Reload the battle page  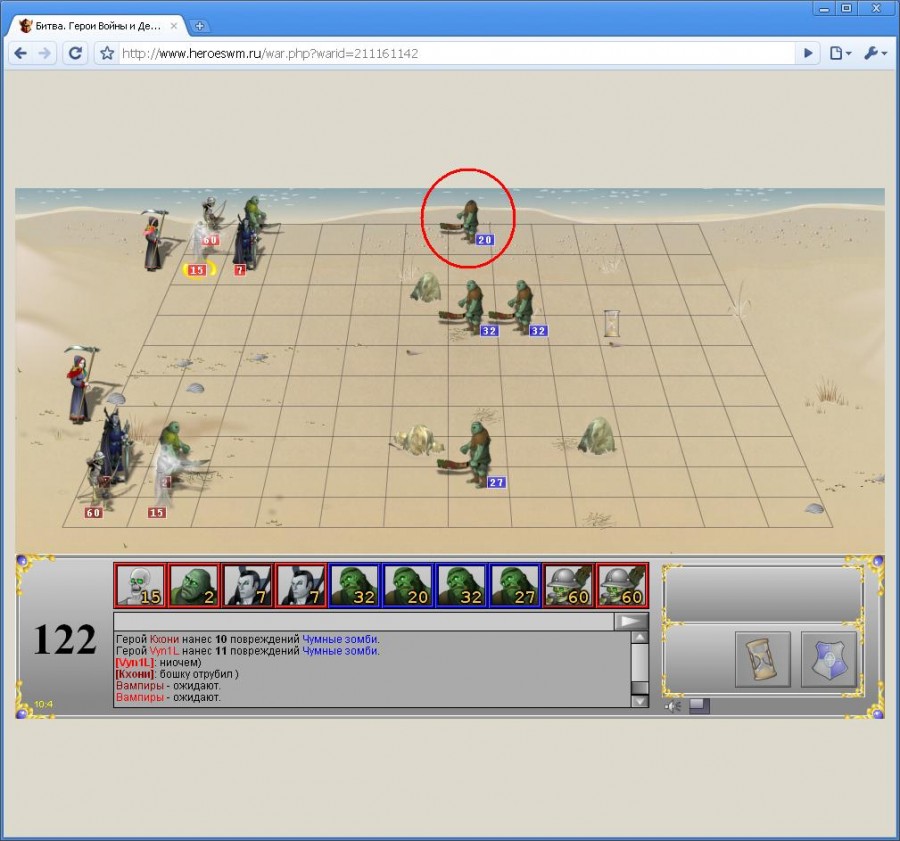click(x=75, y=53)
